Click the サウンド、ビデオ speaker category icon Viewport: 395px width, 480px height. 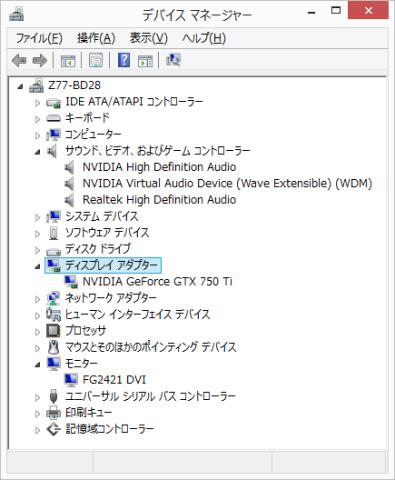(x=52, y=151)
